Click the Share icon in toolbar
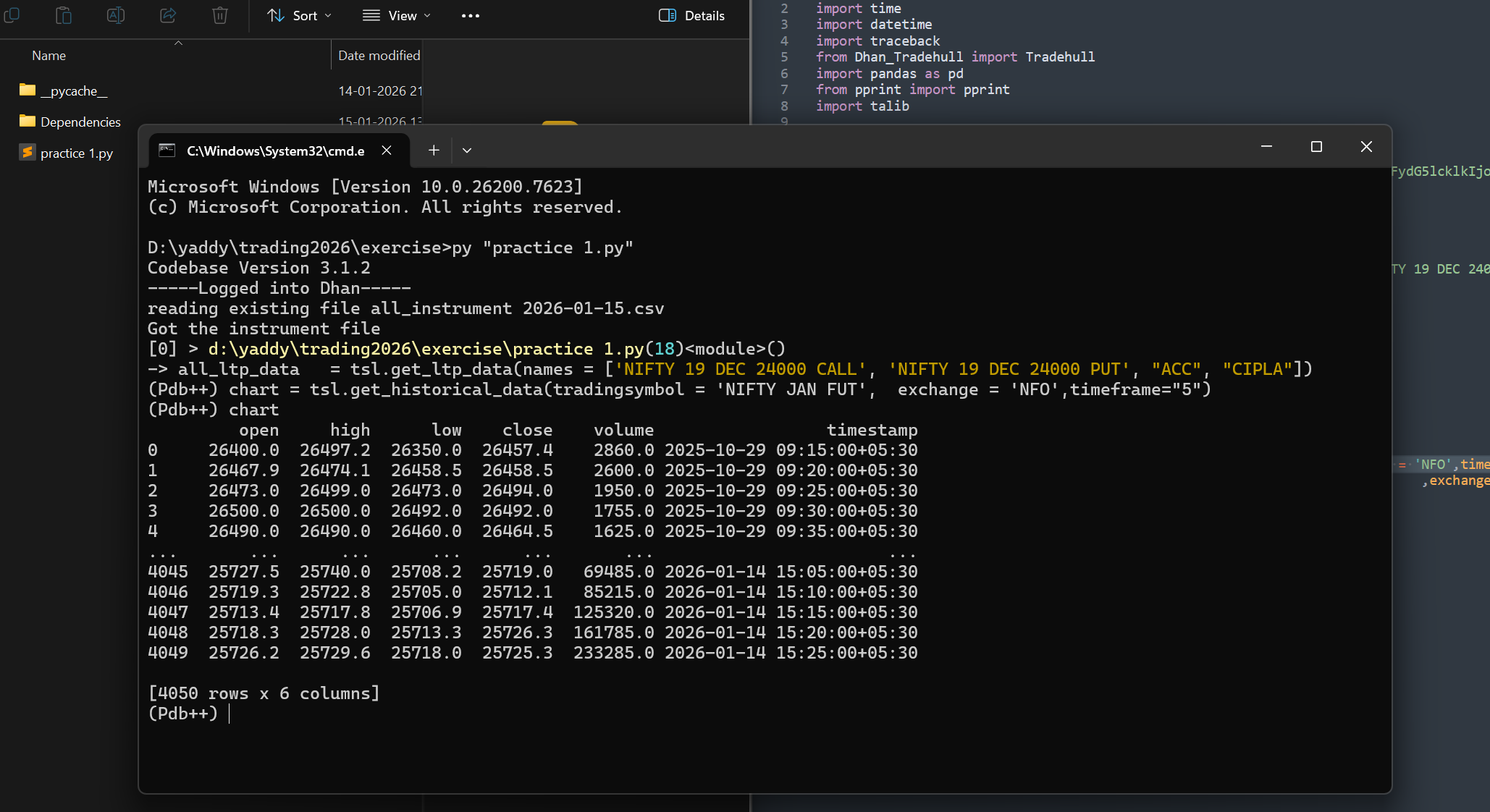 pos(168,14)
